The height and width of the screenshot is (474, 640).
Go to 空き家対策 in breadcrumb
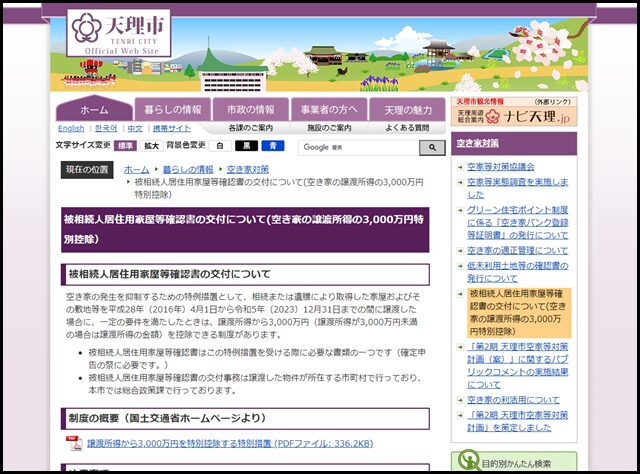[248, 169]
